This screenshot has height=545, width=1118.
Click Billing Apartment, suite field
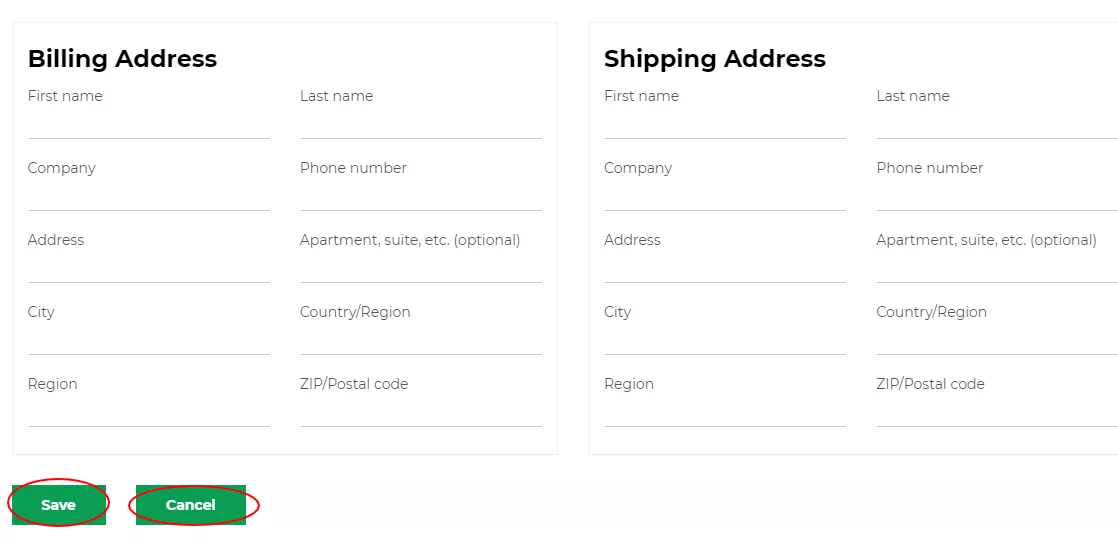pyautogui.click(x=421, y=268)
